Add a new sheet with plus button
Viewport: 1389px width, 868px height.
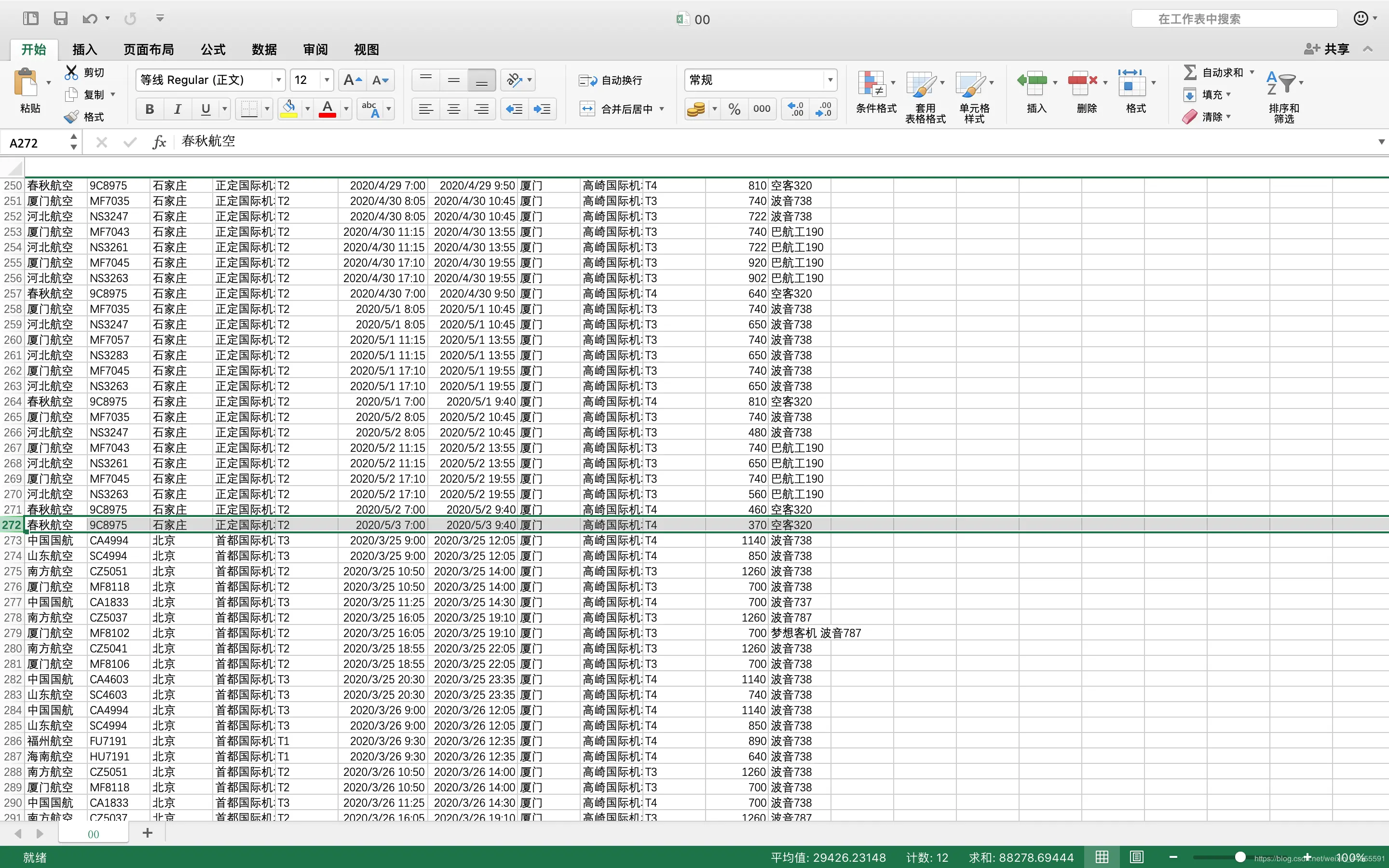148,833
